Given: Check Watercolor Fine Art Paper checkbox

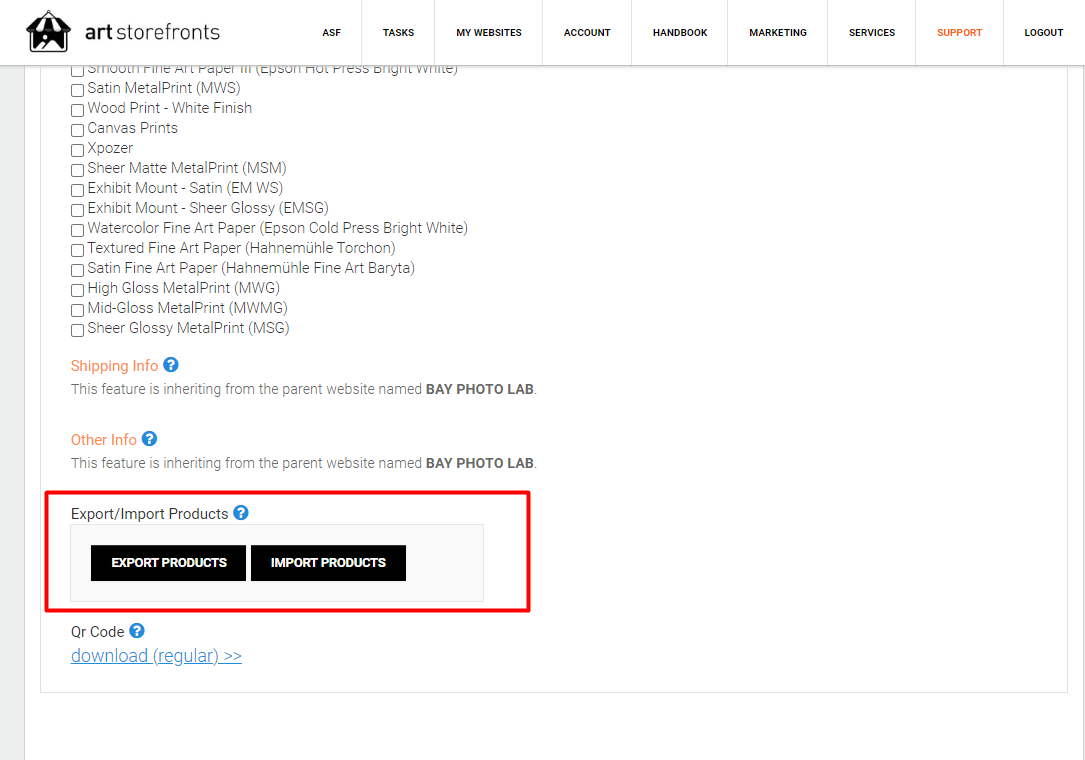Looking at the screenshot, I should click(78, 230).
